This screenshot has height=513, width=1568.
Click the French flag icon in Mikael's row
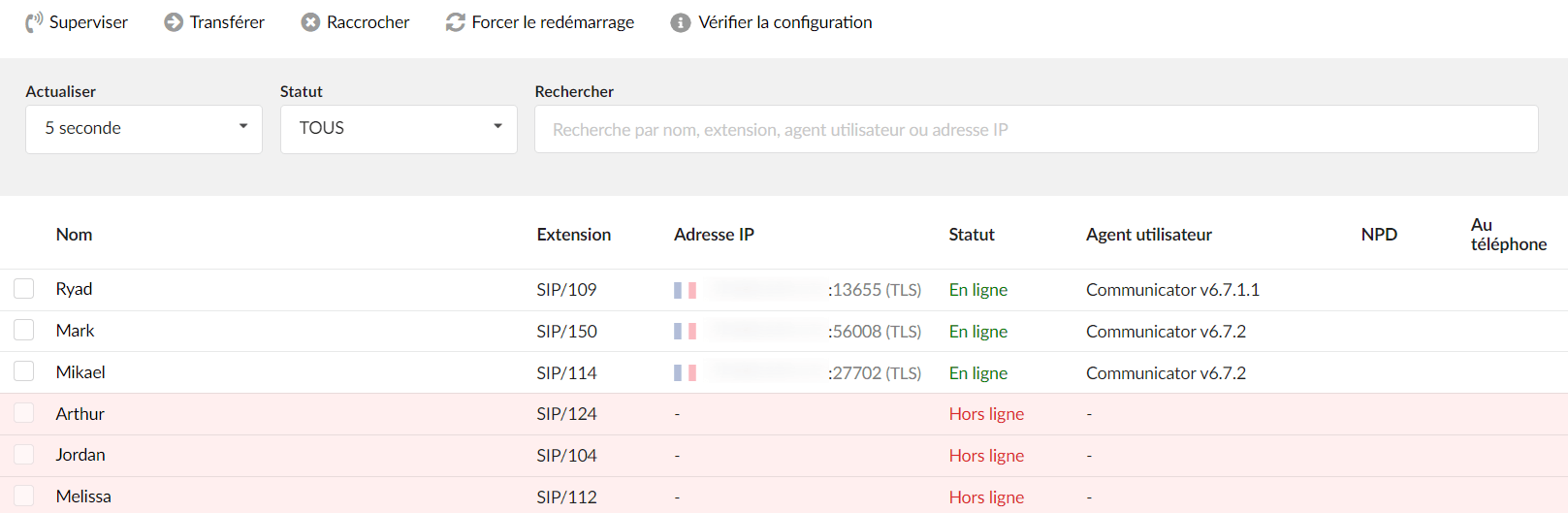tap(685, 372)
